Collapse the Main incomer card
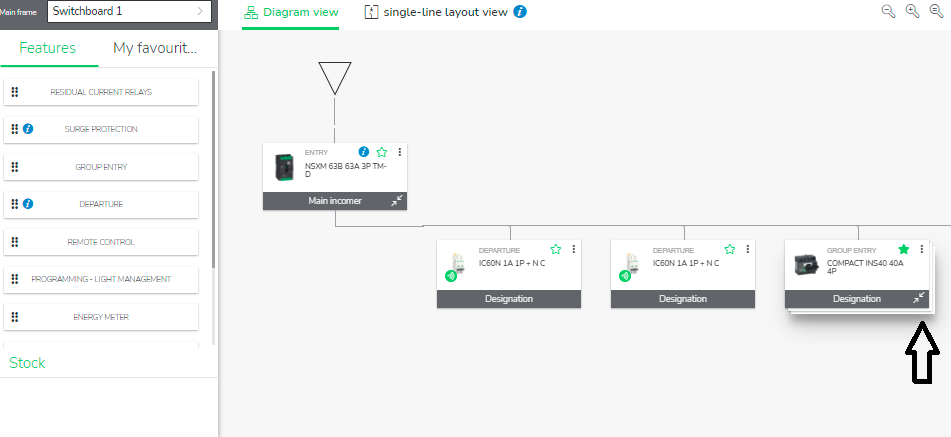Screen dimensions: 951x437 (x=397, y=201)
